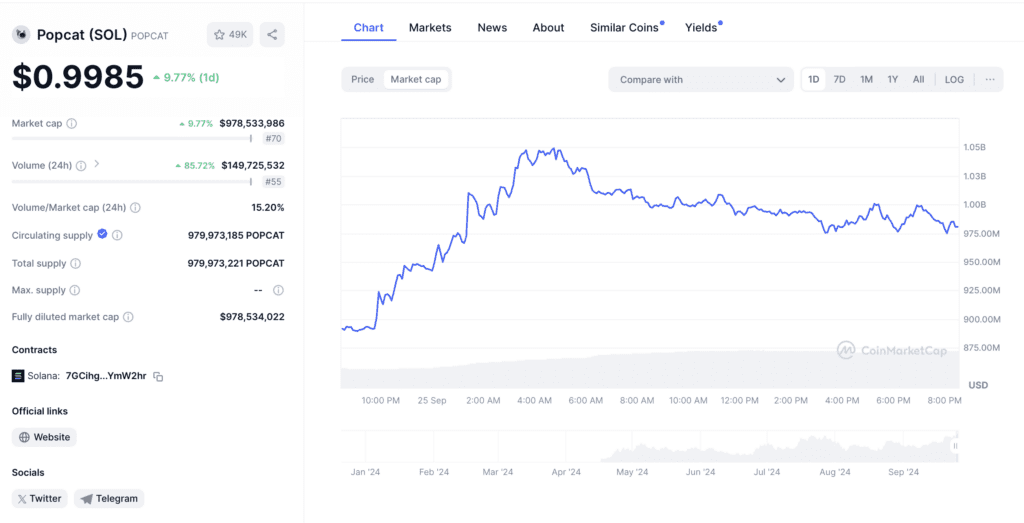
Task: Switch to the Chart tab
Action: pos(368,27)
